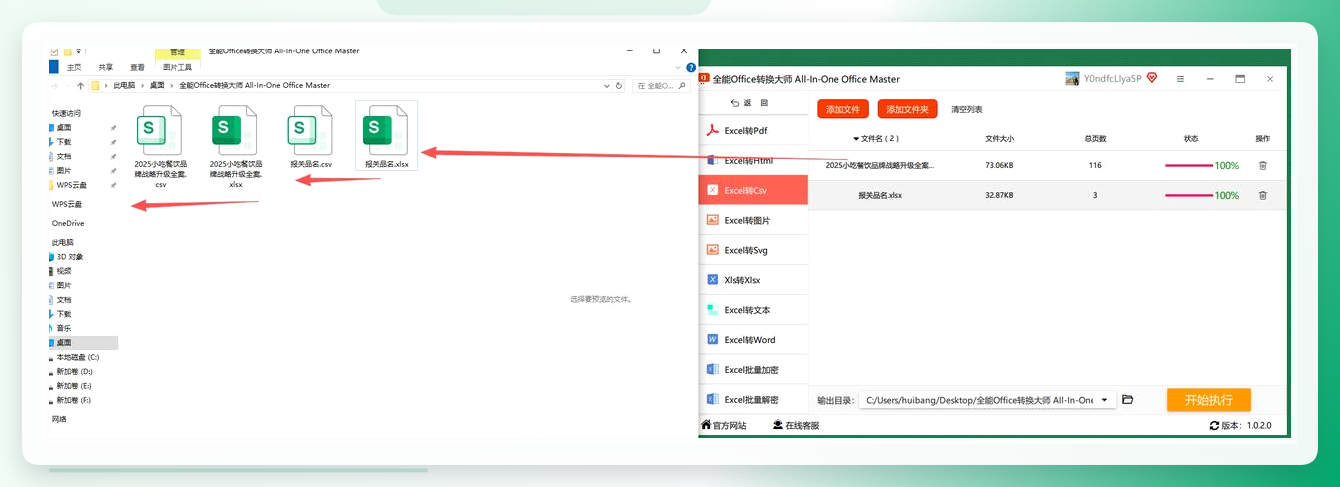Select 2025小吃餐饮品牌战略升级全案.xlsx in Explorer

click(236, 146)
